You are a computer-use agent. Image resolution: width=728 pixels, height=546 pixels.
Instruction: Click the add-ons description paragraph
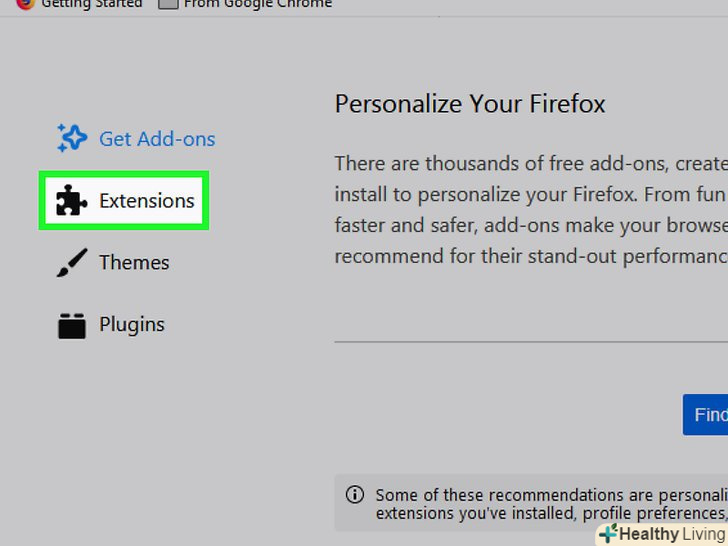click(x=530, y=209)
